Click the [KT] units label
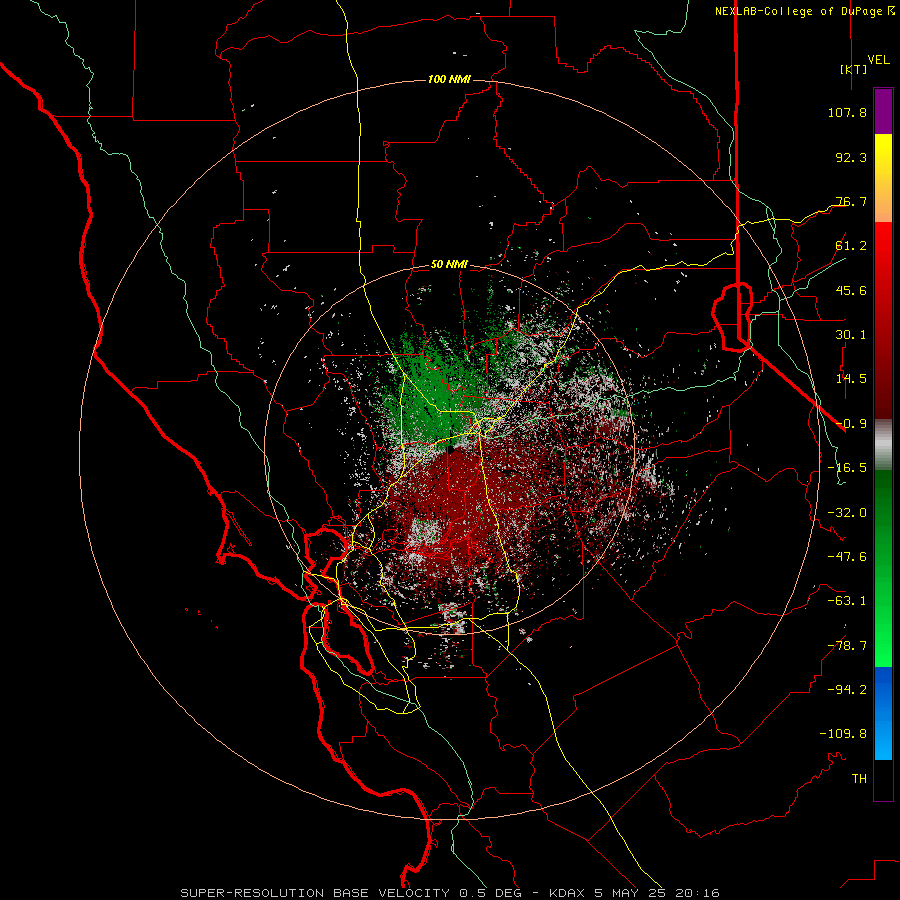The width and height of the screenshot is (900, 900). pos(854,69)
